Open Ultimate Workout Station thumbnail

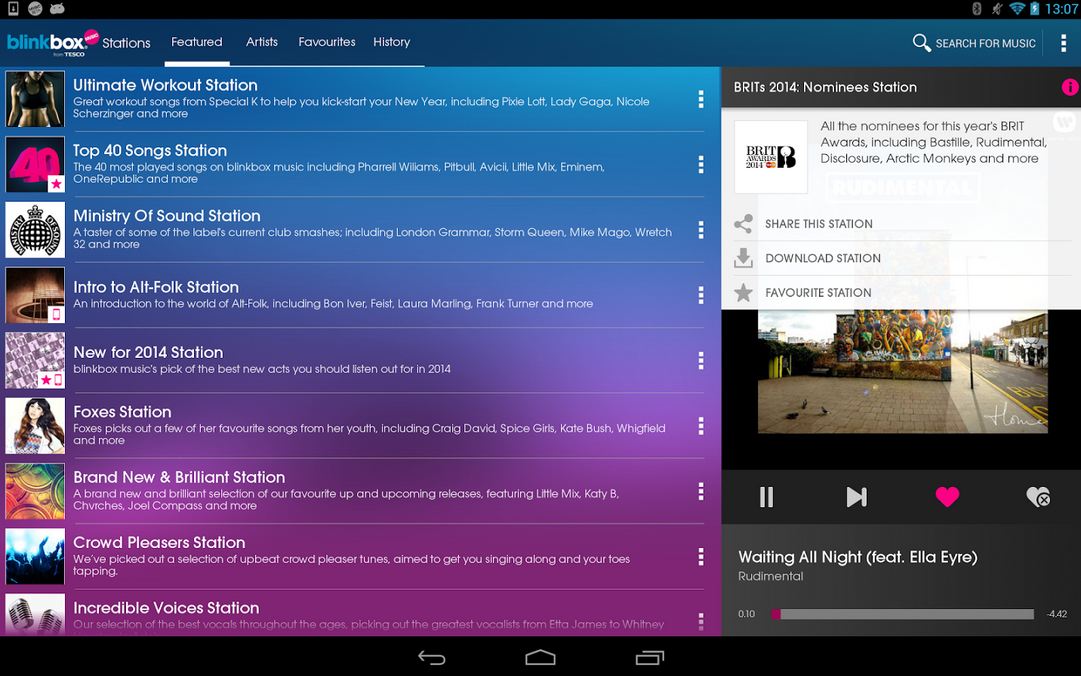(35, 99)
